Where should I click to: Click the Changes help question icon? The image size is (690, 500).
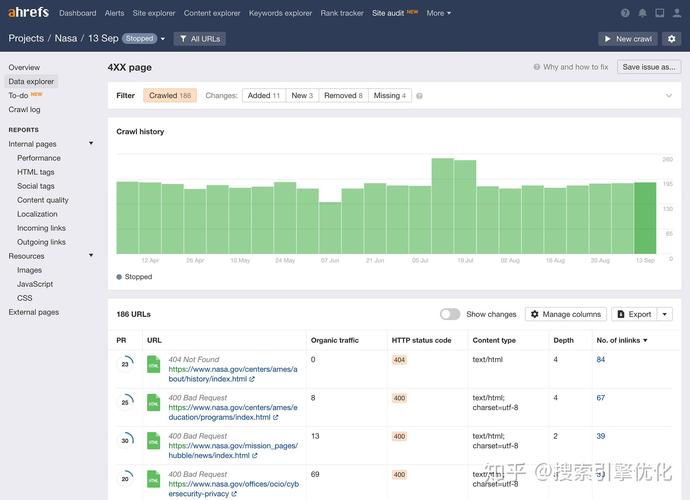pos(419,96)
